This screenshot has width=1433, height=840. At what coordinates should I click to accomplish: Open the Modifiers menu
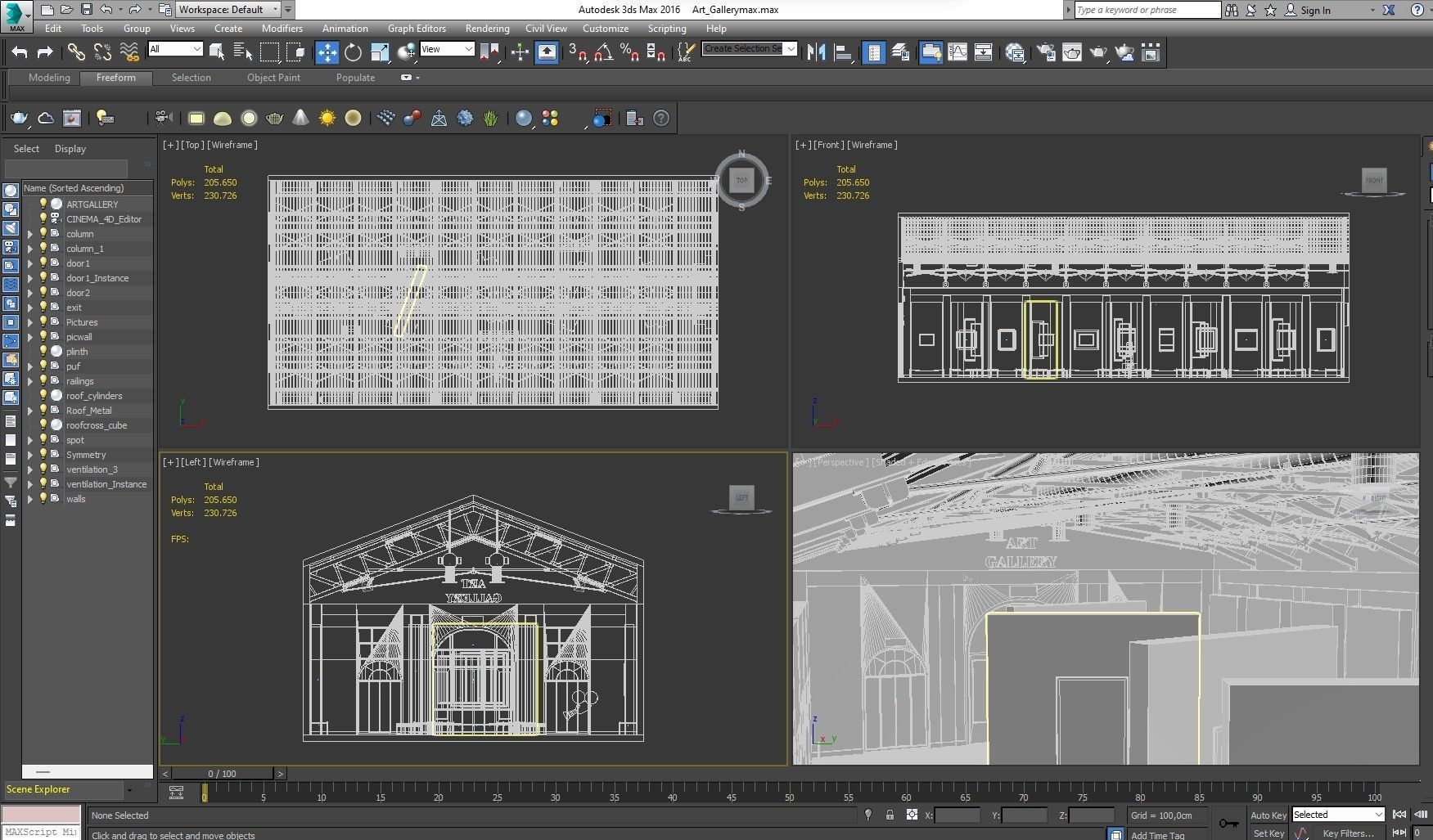[x=282, y=29]
